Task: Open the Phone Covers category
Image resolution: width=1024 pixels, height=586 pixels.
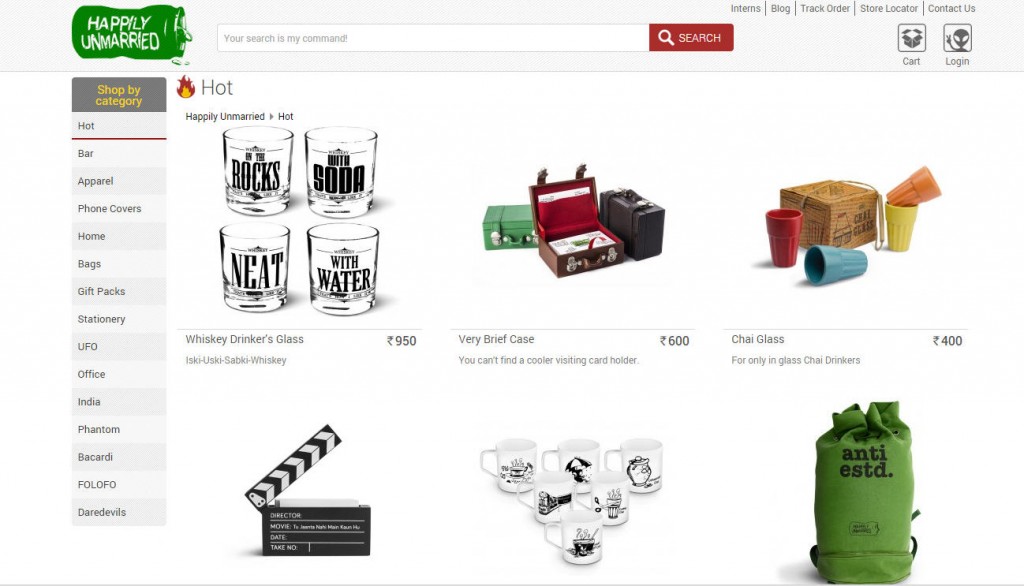Action: [119, 208]
